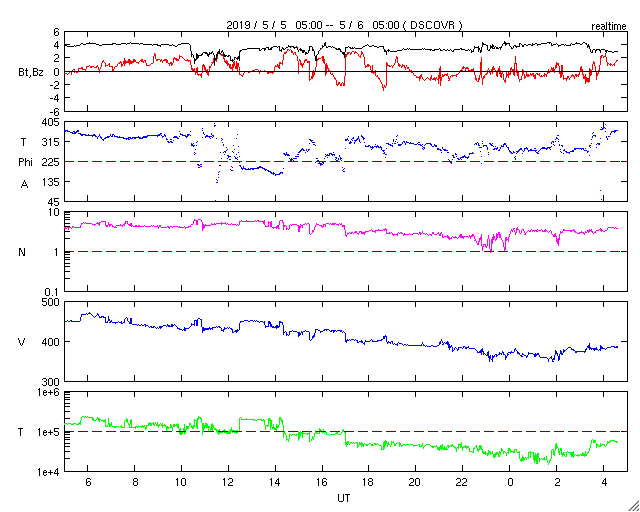
Task: Click the "20" hour label on the UT axis
Action: pyautogui.click(x=416, y=482)
